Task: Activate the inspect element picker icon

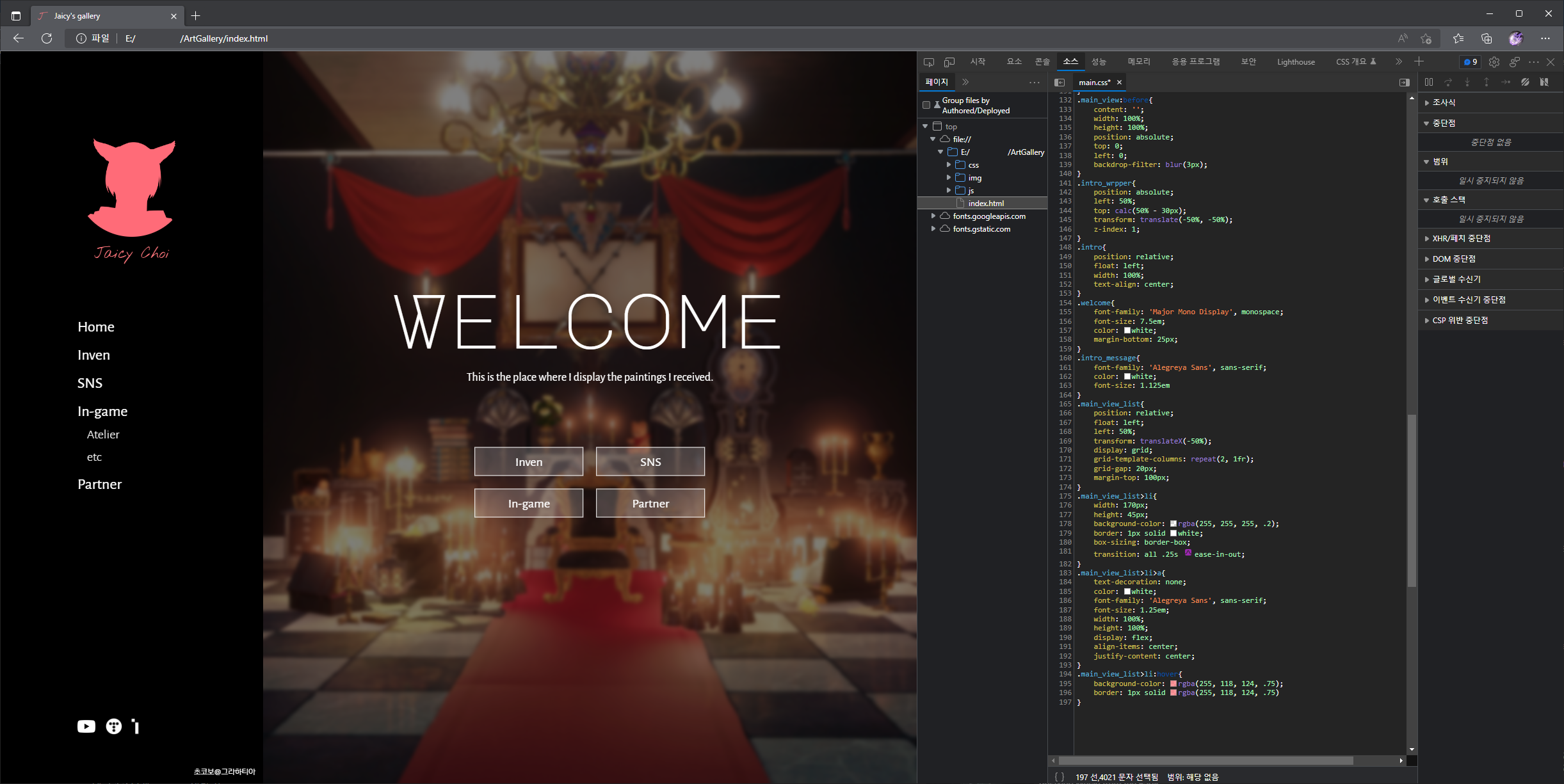Action: click(x=929, y=62)
